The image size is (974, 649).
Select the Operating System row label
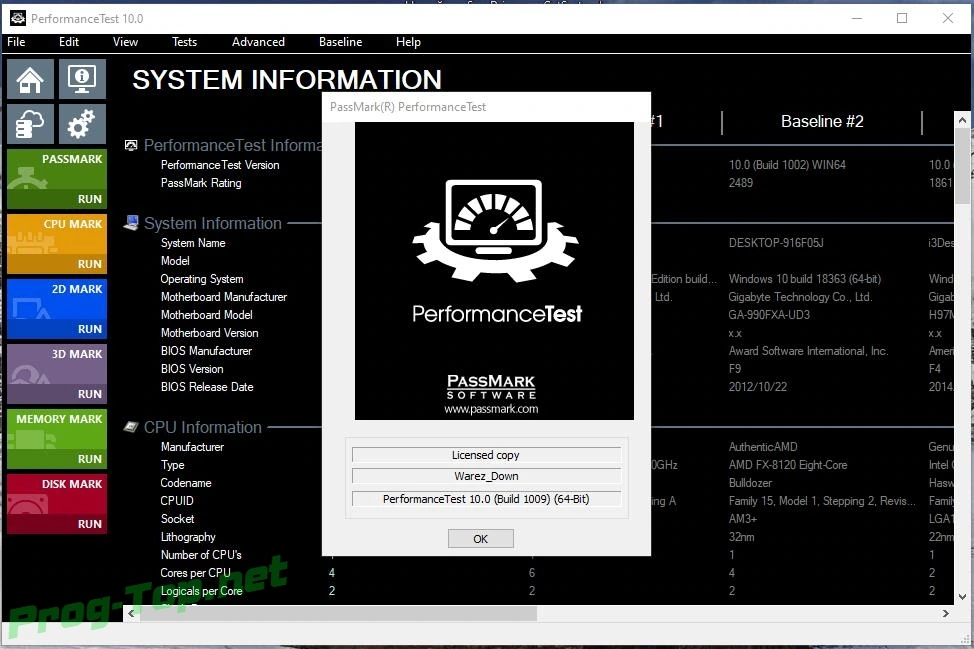point(202,279)
